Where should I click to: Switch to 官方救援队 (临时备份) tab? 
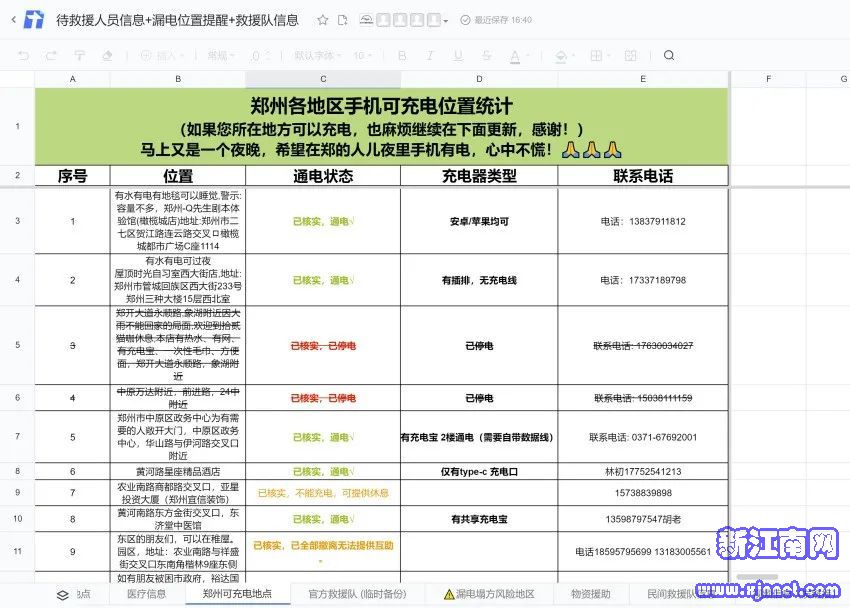[357, 594]
